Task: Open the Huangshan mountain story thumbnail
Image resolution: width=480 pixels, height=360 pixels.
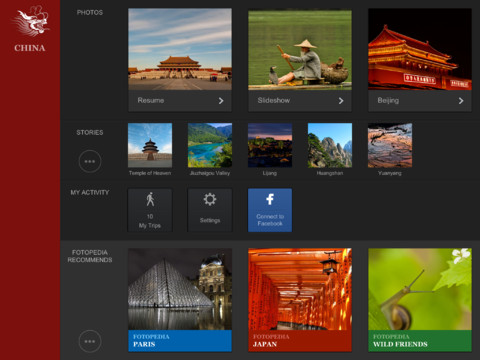Action: point(330,145)
